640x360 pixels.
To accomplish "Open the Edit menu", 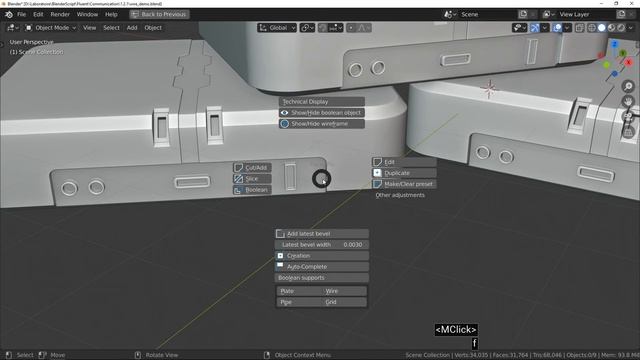I will (38, 14).
